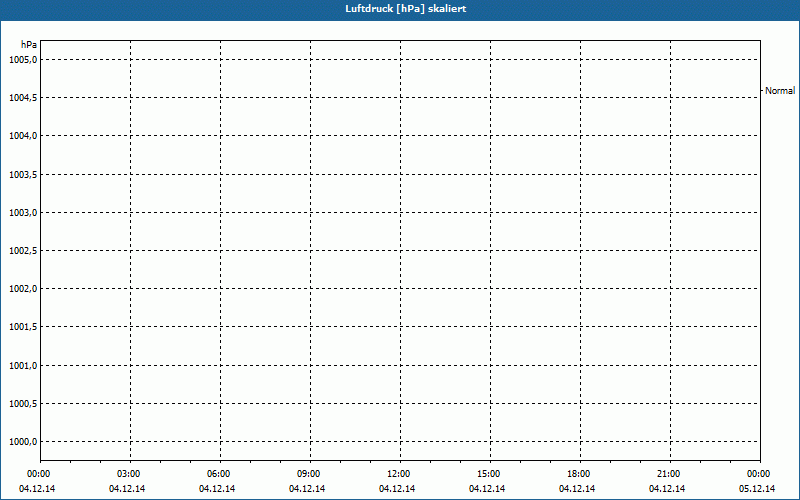
Task: Click the 18:00 time tick label
Action: point(579,474)
